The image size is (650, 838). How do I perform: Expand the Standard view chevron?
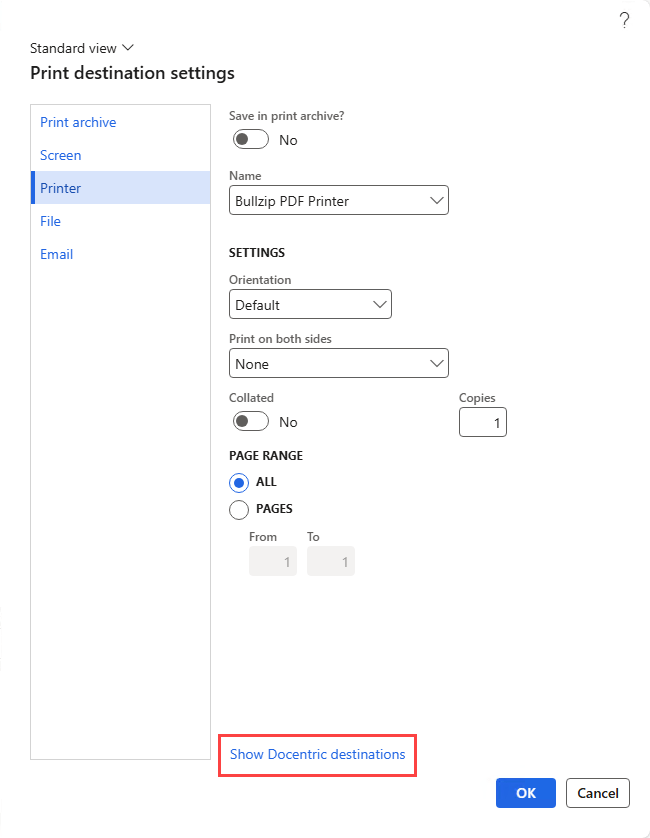click(127, 48)
